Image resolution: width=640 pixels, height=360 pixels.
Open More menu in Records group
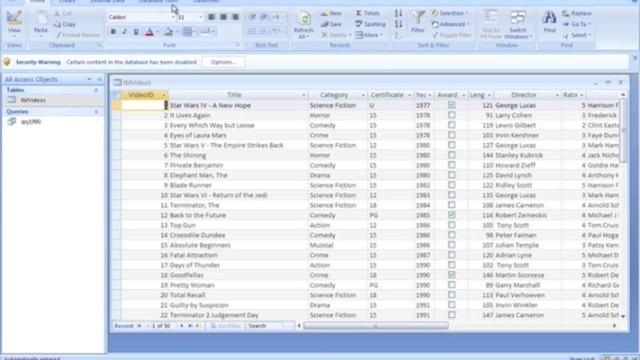point(369,36)
